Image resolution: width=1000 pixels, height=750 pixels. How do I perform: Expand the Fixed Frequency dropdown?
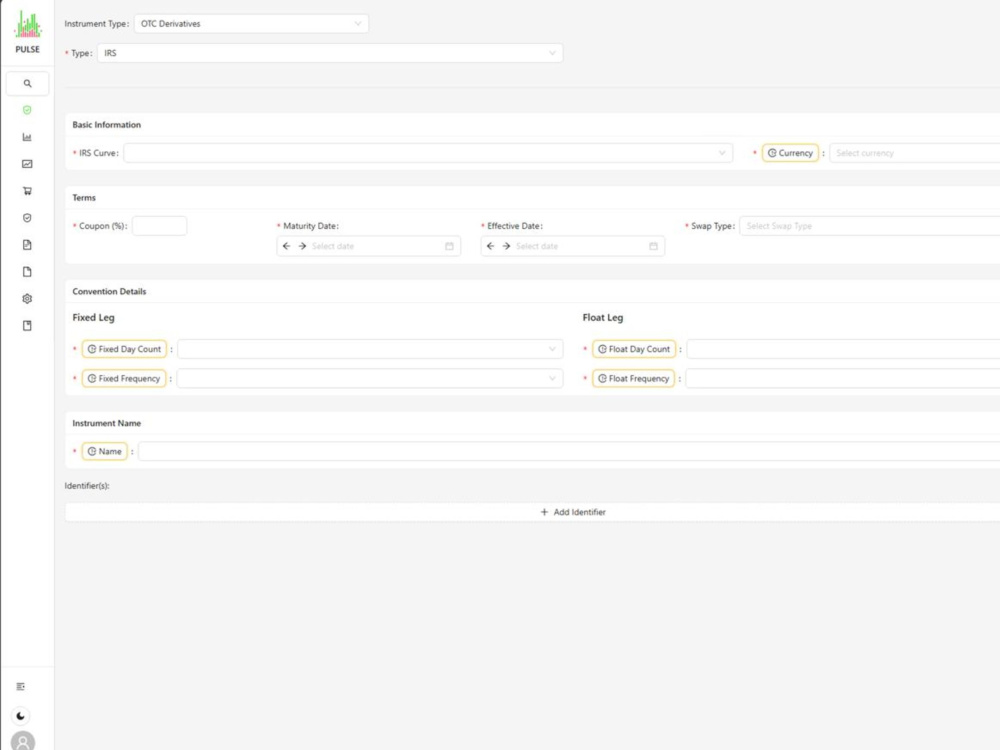pyautogui.click(x=370, y=378)
